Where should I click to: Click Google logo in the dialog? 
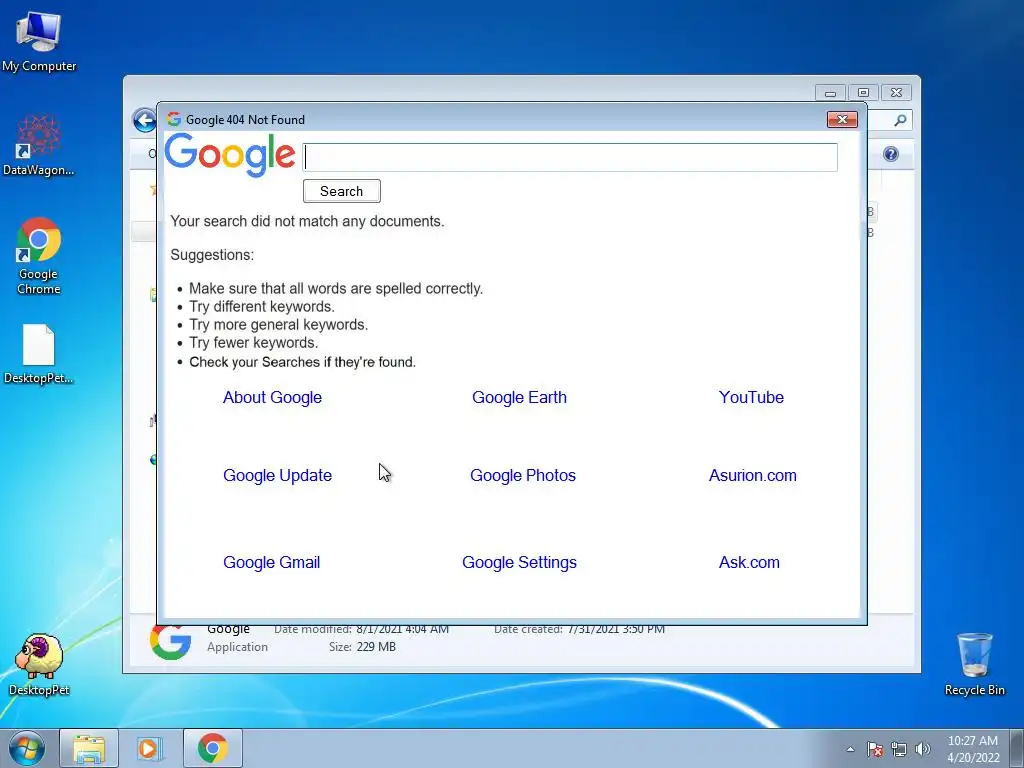point(230,155)
